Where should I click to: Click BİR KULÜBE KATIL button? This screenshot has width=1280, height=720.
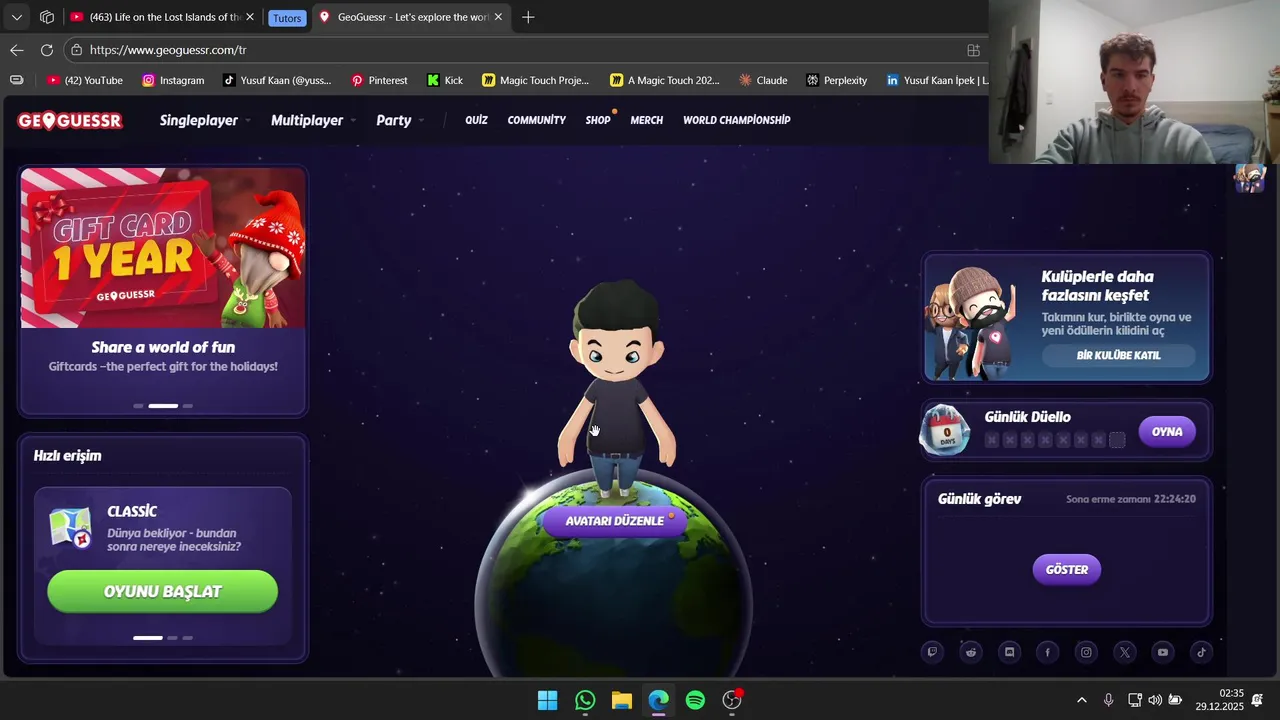(1118, 355)
